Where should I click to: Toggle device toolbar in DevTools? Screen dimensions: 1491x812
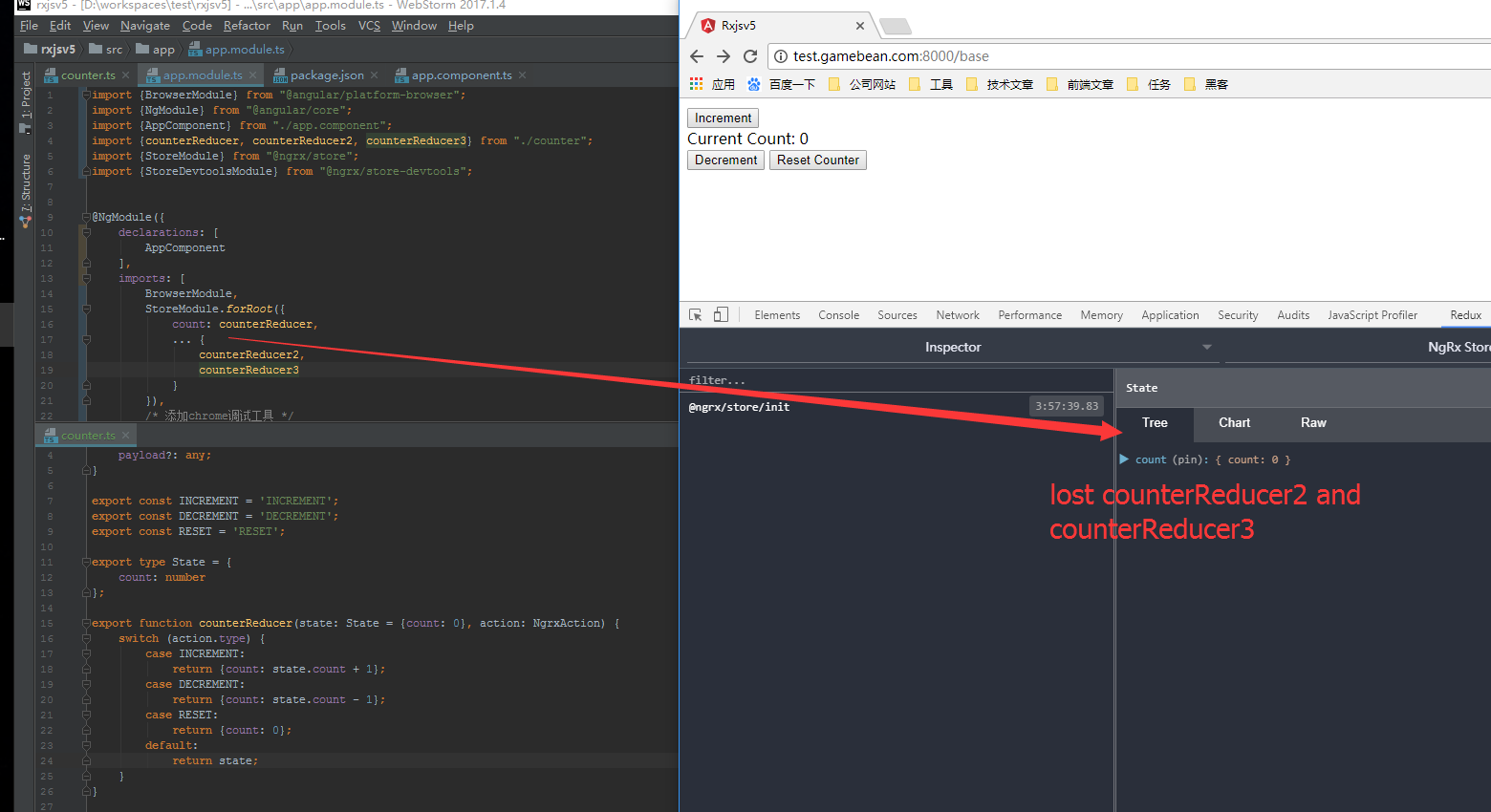(x=722, y=314)
